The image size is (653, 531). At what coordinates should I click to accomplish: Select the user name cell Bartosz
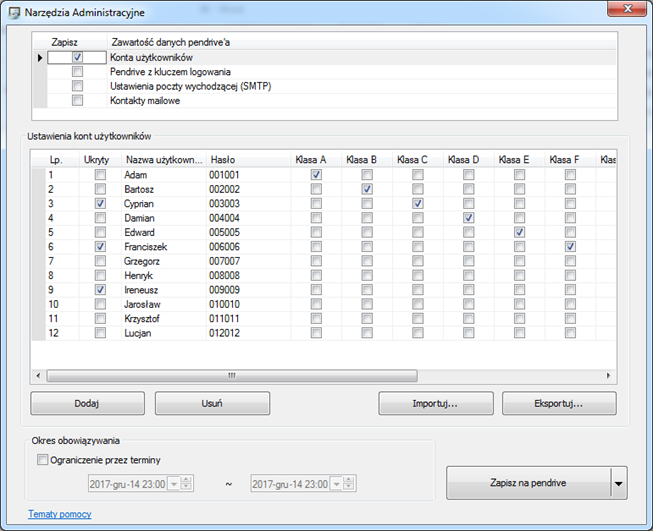[x=164, y=189]
